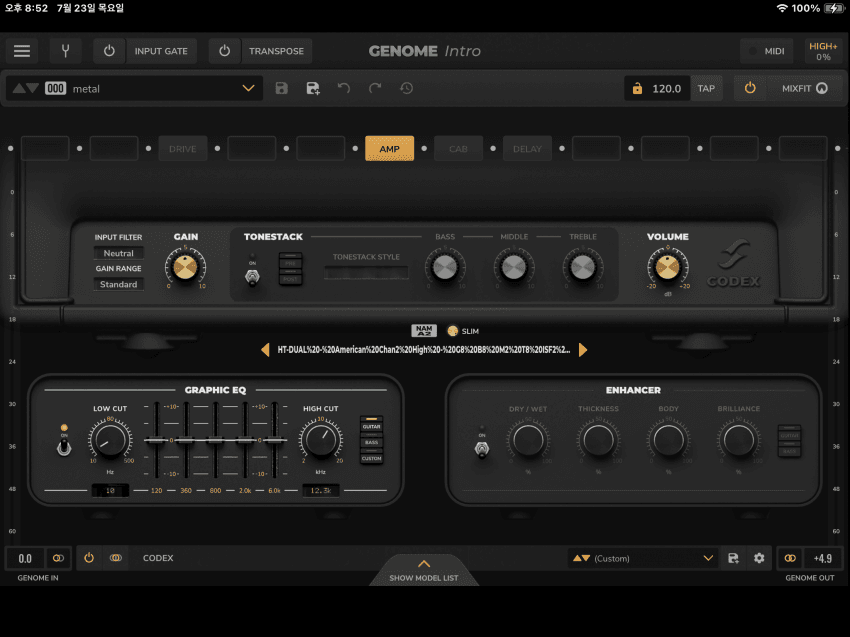This screenshot has width=850, height=637.
Task: Toggle the tempo lock icon
Action: click(637, 88)
